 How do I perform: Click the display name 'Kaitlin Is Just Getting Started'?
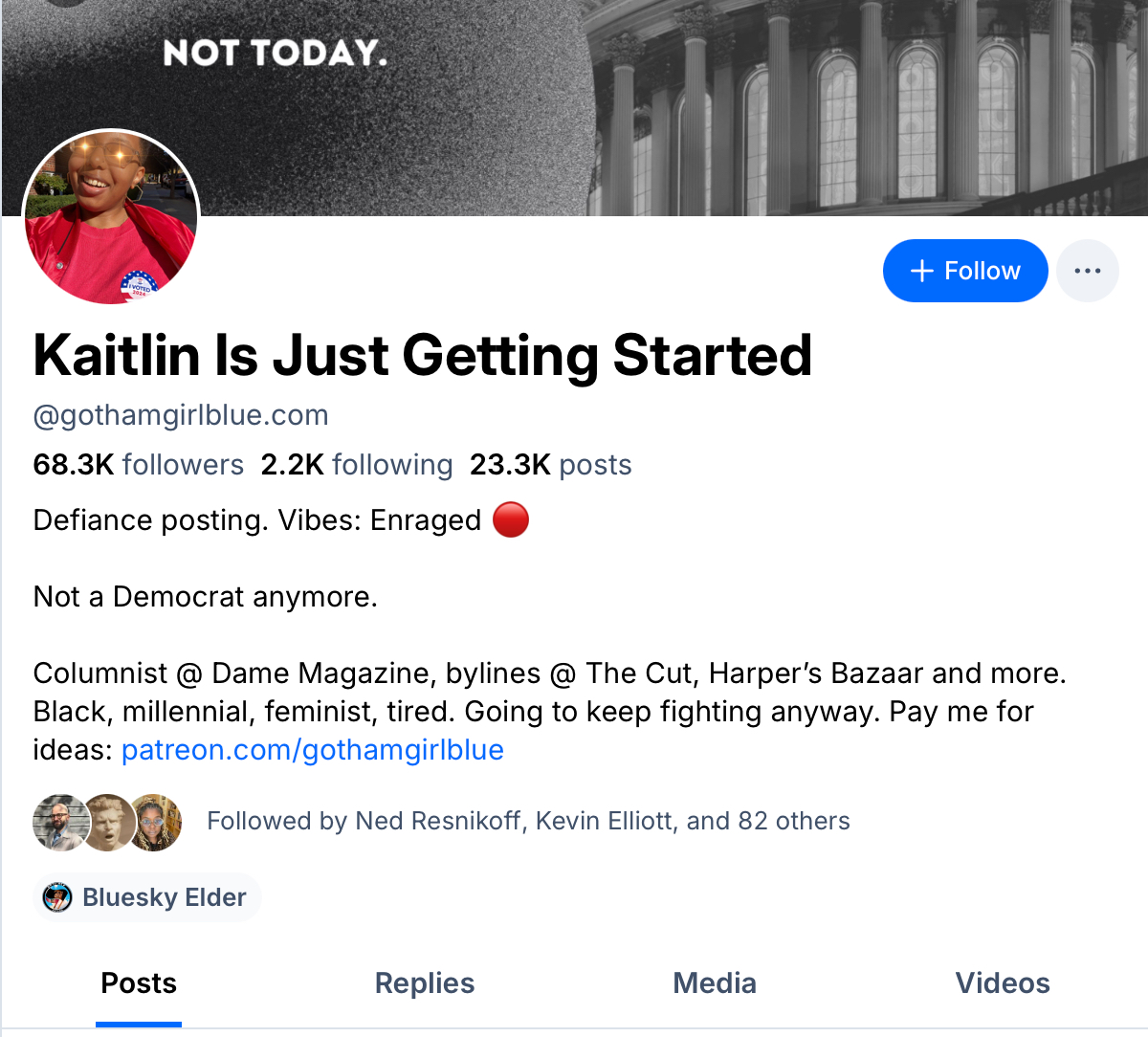coord(422,356)
